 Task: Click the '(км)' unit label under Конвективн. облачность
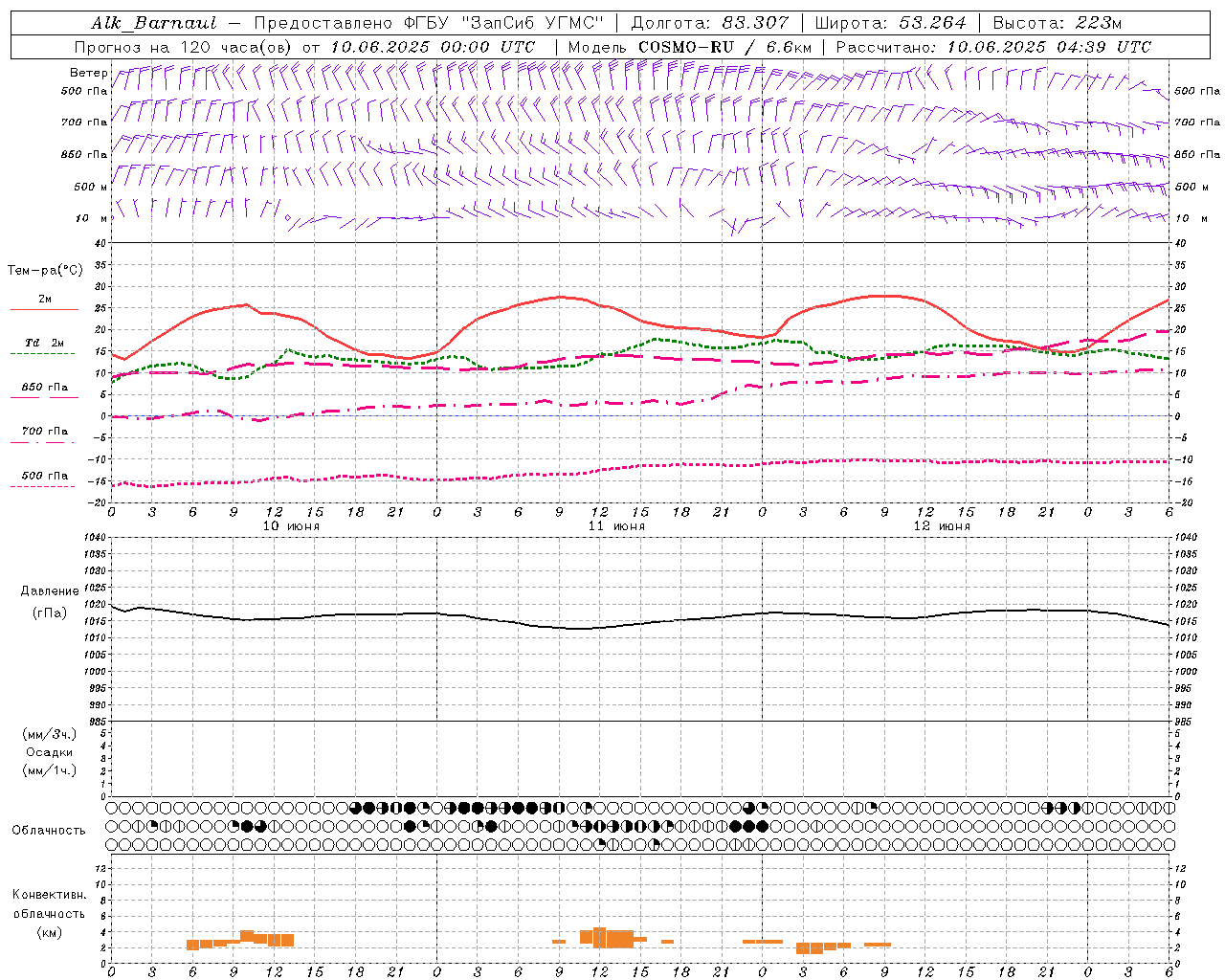tap(50, 932)
